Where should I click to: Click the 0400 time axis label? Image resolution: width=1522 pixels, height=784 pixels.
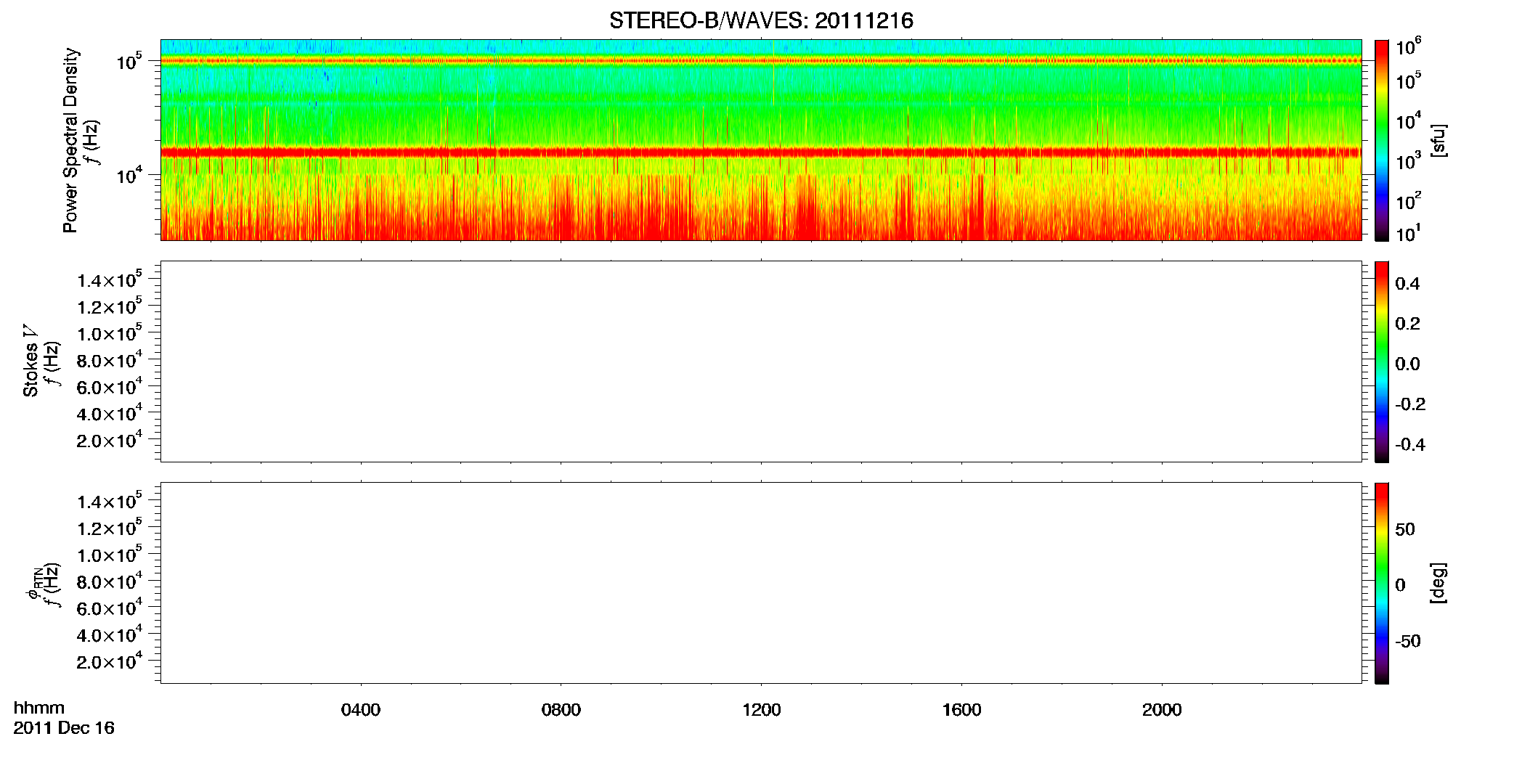click(x=361, y=710)
